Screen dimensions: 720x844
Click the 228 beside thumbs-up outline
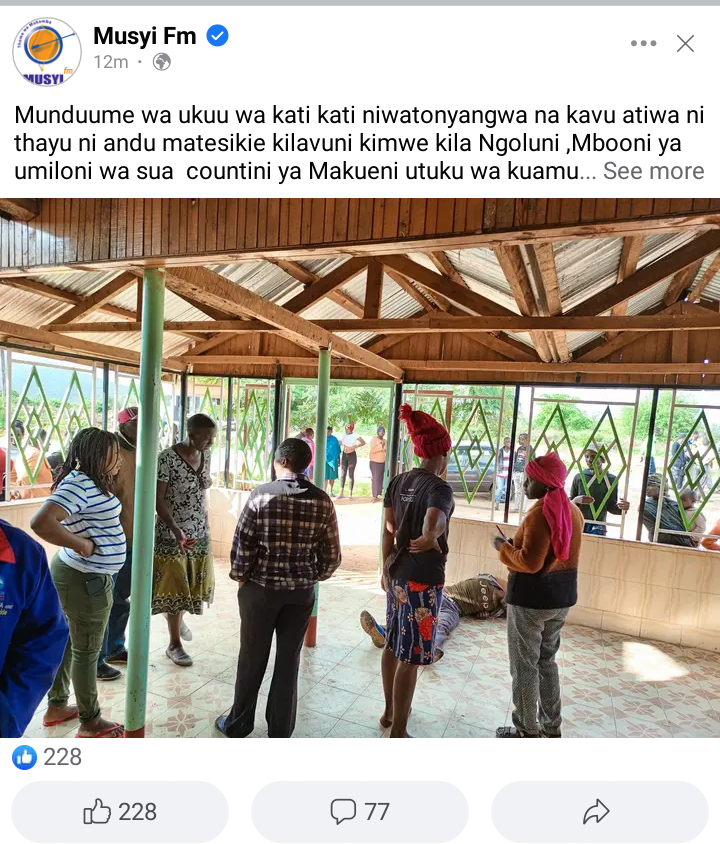tap(137, 812)
